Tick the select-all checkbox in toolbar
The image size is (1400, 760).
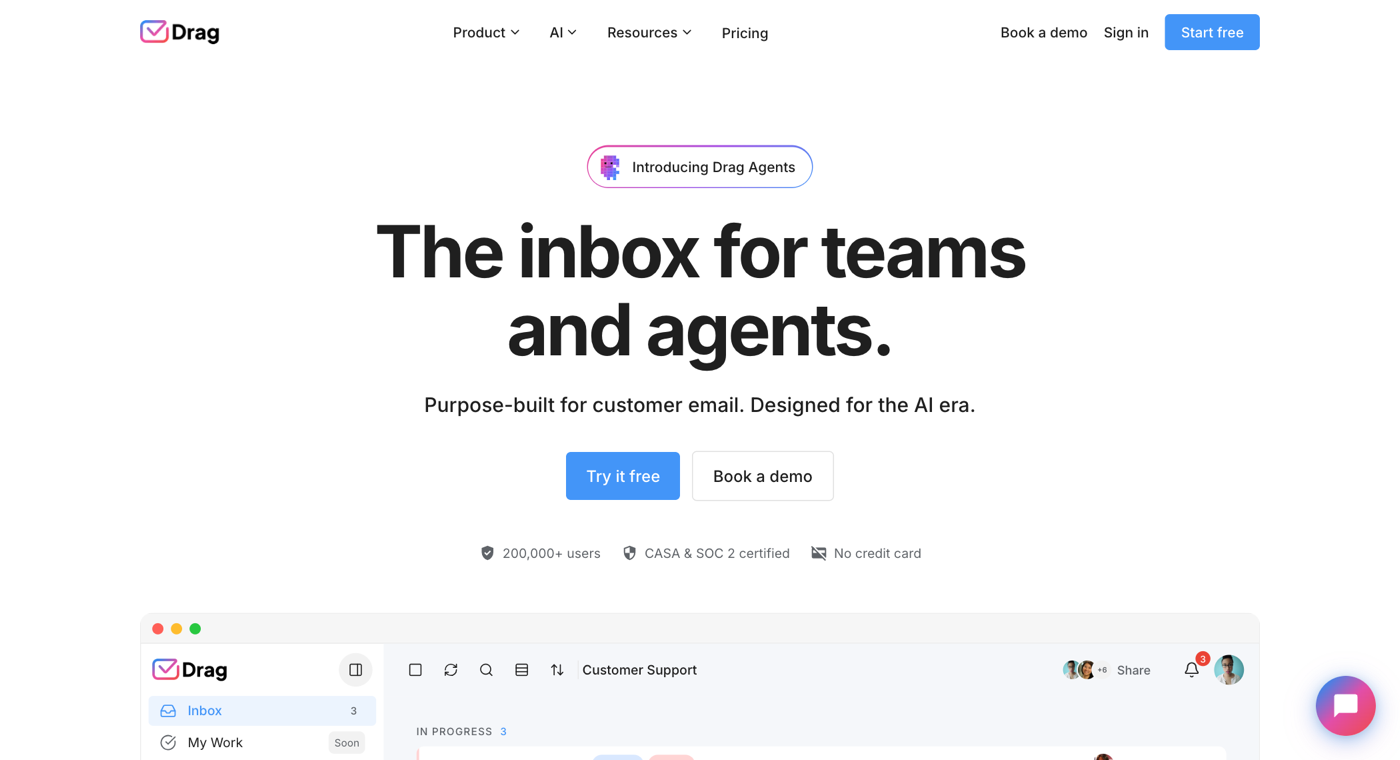point(415,670)
